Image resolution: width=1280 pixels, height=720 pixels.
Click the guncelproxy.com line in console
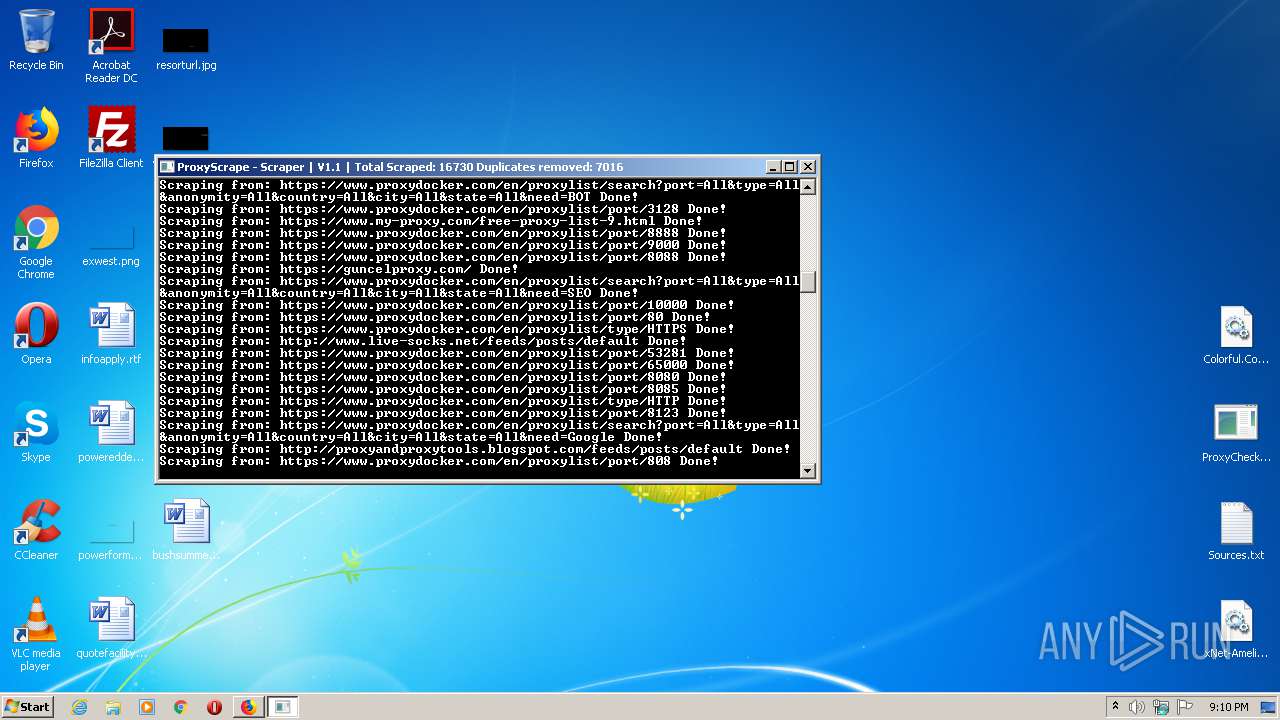[339, 269]
